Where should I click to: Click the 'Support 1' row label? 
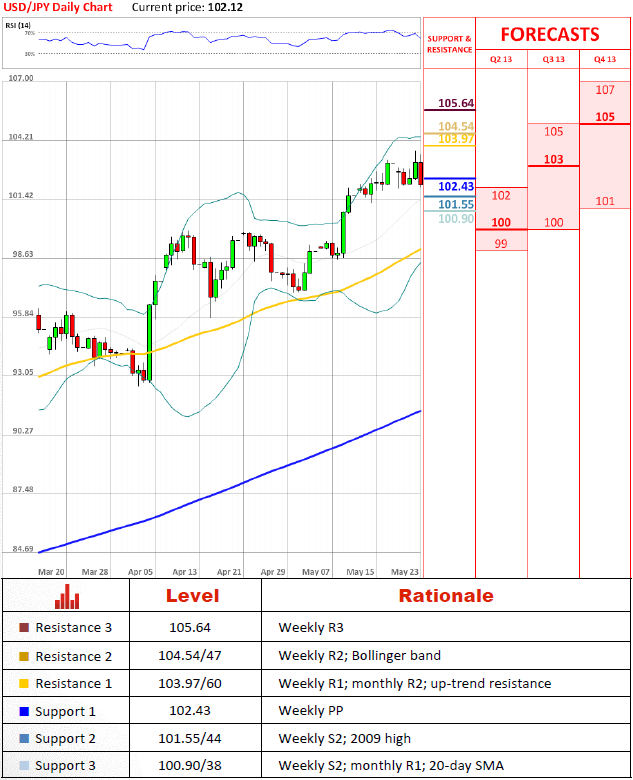coord(65,712)
